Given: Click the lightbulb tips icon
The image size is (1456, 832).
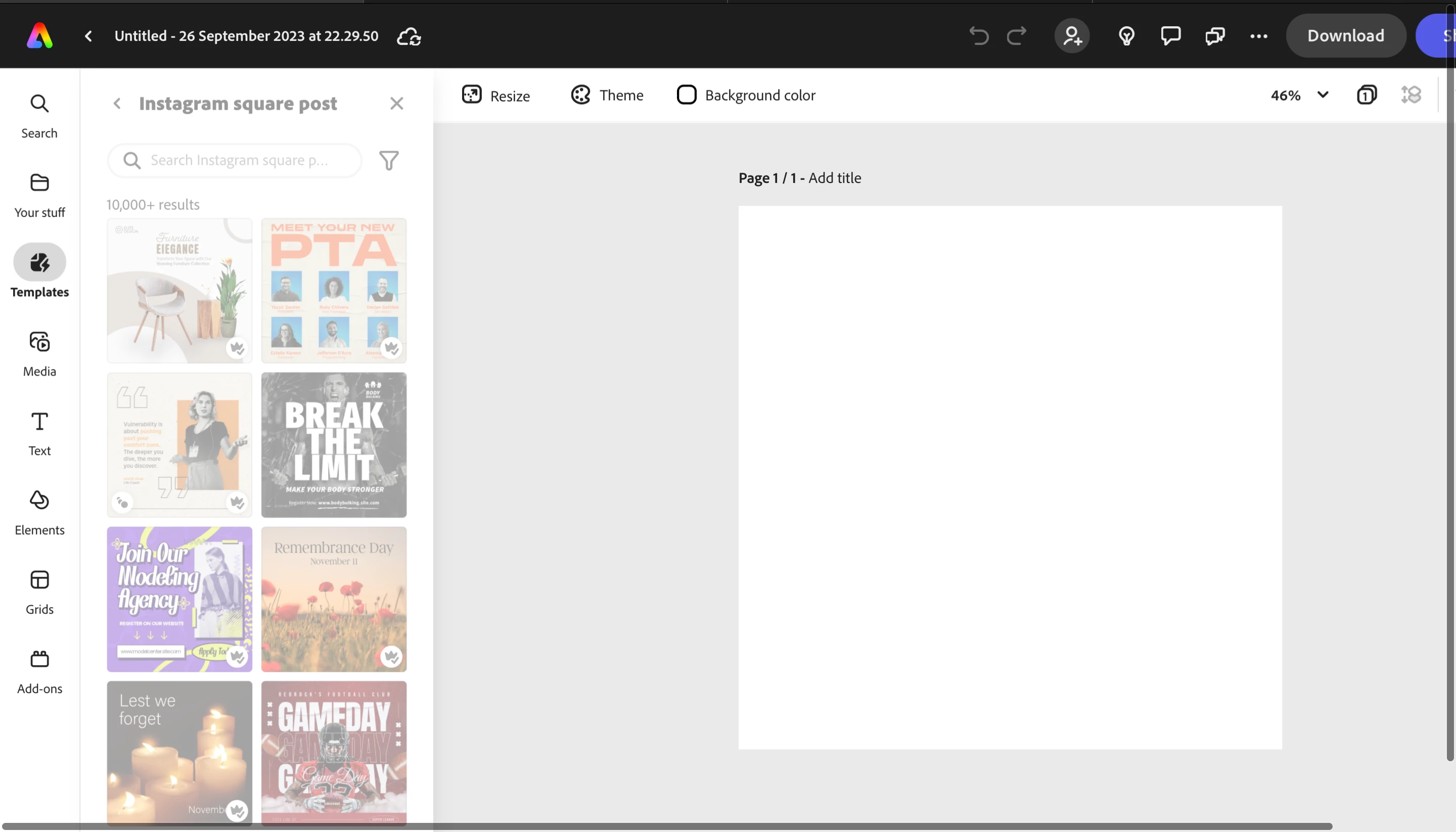Looking at the screenshot, I should tap(1126, 36).
